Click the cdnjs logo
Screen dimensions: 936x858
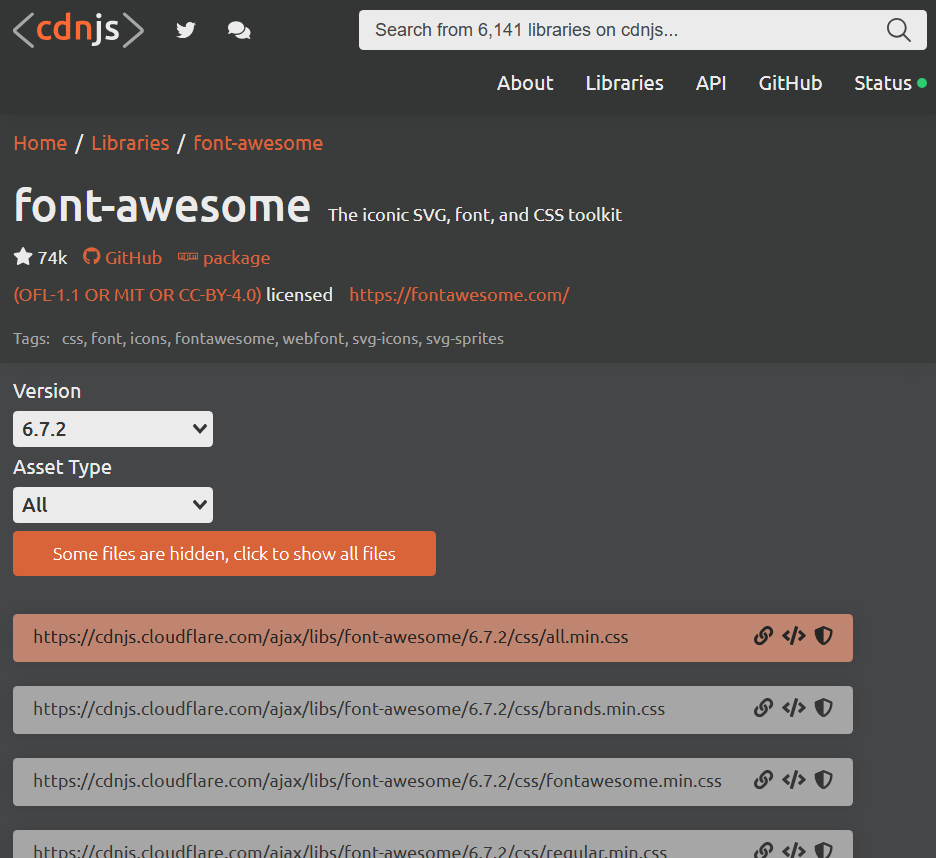pos(78,30)
